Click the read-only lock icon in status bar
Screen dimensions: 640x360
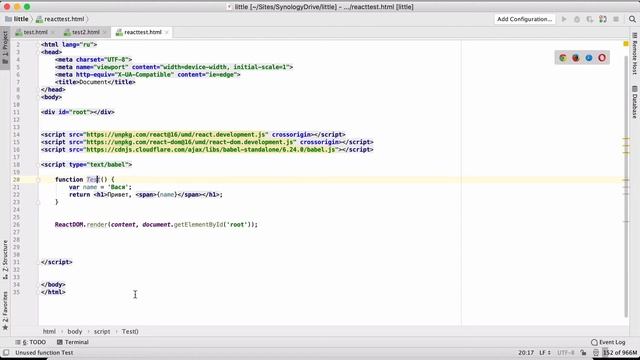click(x=584, y=353)
